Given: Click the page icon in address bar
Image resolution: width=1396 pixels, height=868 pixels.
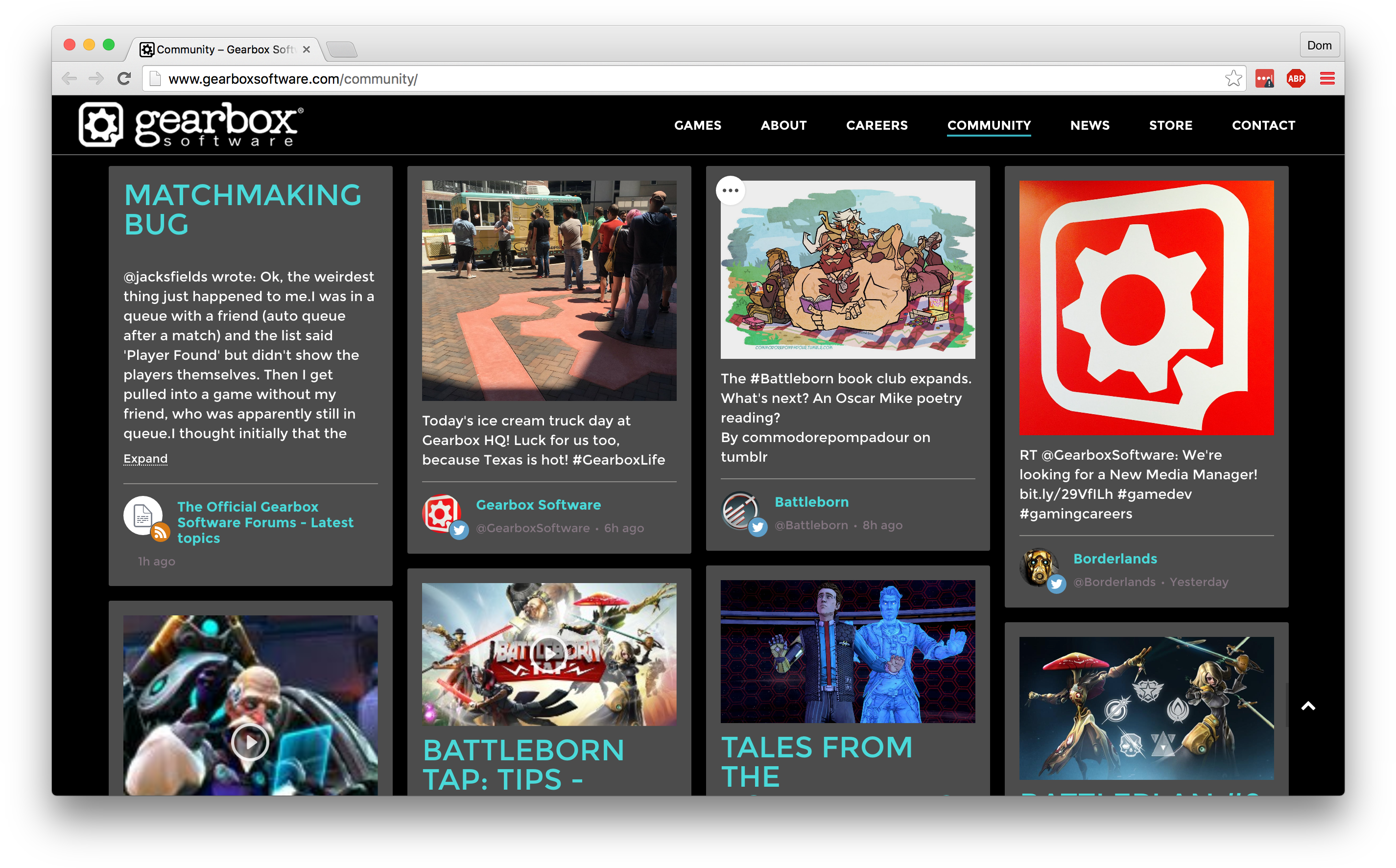Looking at the screenshot, I should [155, 79].
